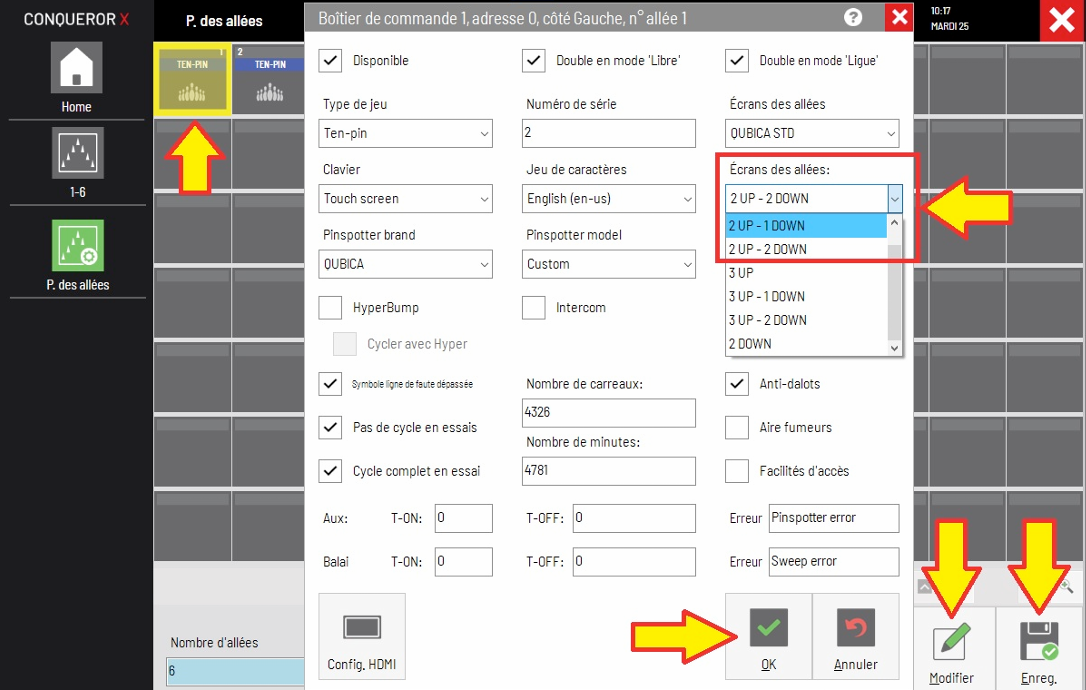Choose 2 UP - 1 DOWN option
Screen dimensions: 1086x690
point(806,226)
